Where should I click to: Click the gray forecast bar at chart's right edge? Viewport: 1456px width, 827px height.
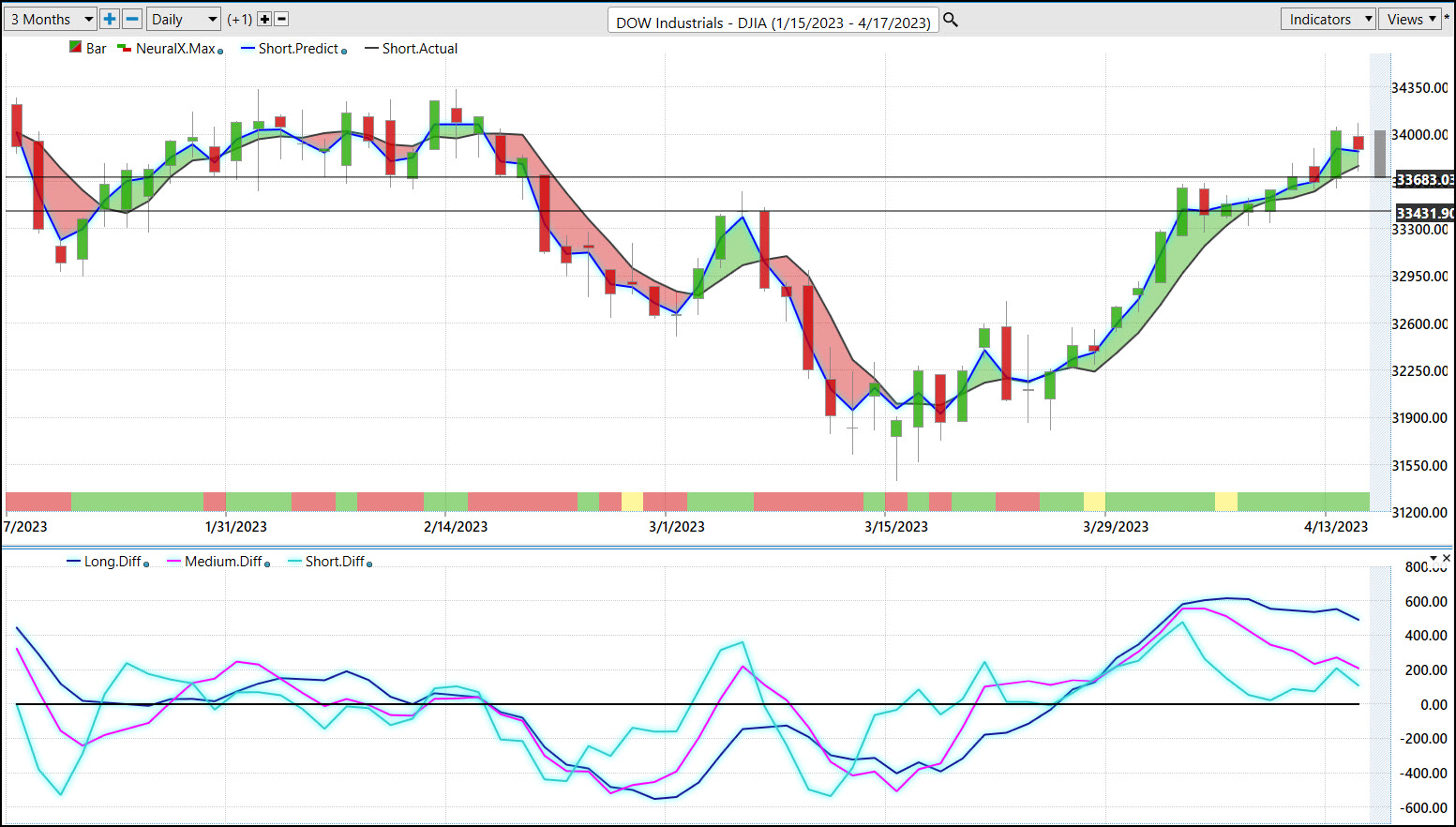1380,154
